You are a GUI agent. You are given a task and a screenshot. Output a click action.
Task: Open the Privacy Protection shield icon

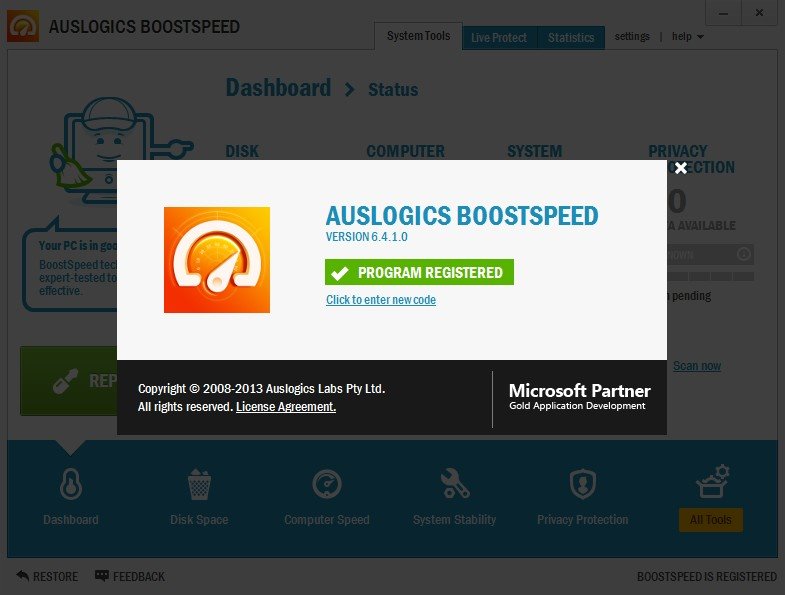pyautogui.click(x=583, y=484)
